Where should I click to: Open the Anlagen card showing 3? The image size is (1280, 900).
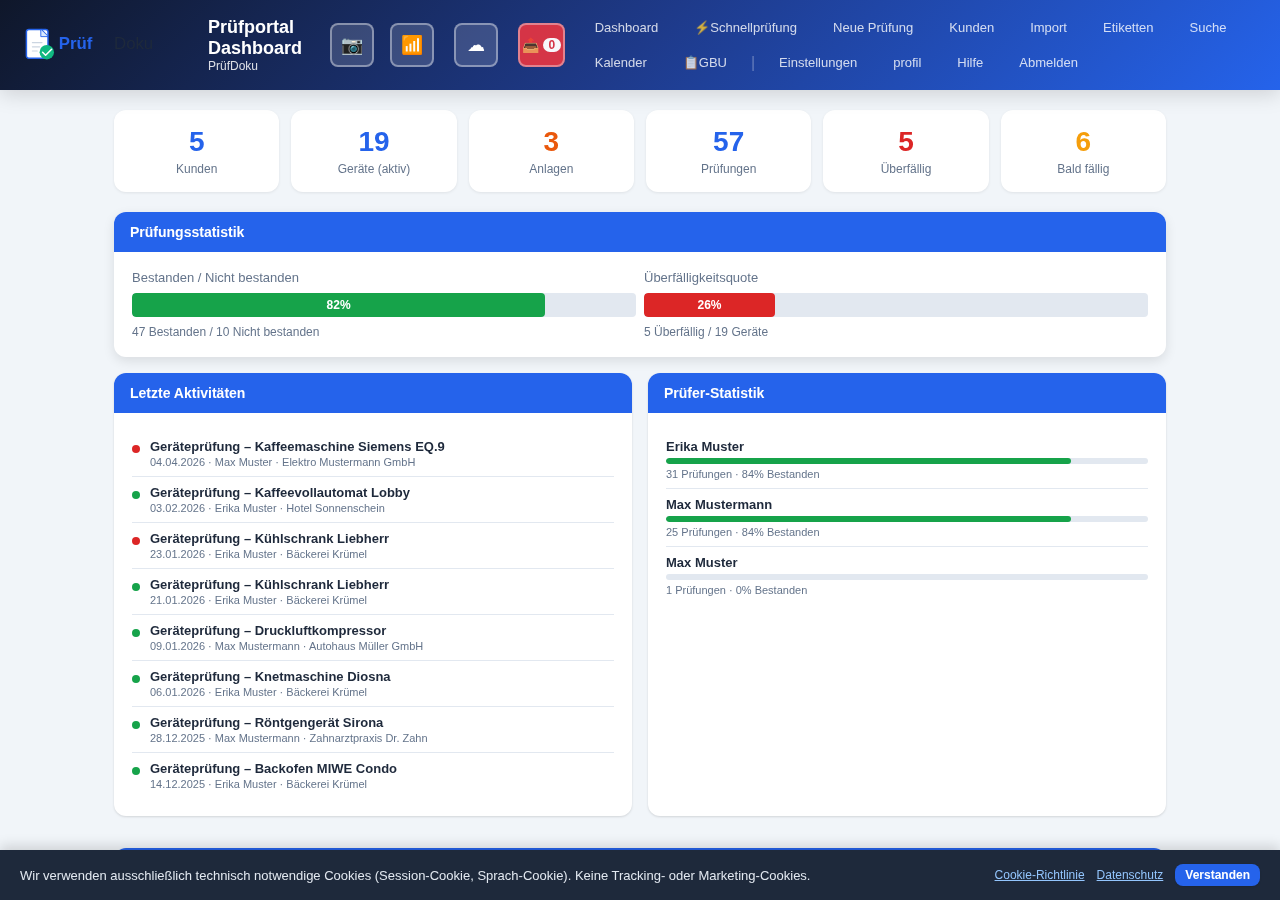(x=551, y=151)
